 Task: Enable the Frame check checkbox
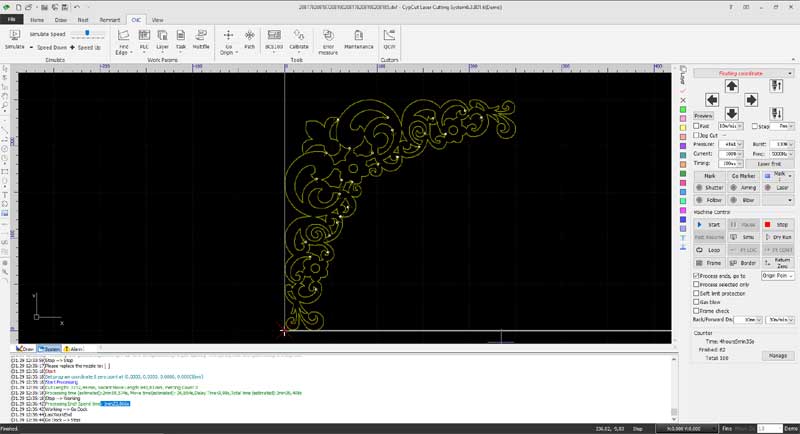coord(697,310)
